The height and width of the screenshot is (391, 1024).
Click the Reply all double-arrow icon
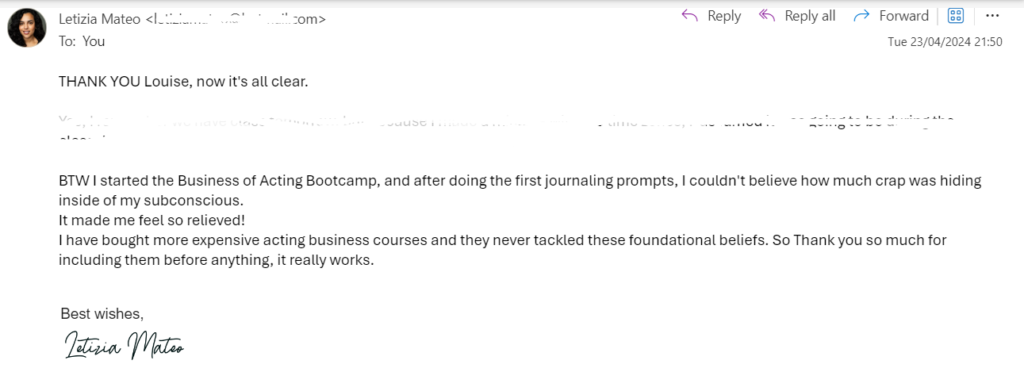click(767, 16)
